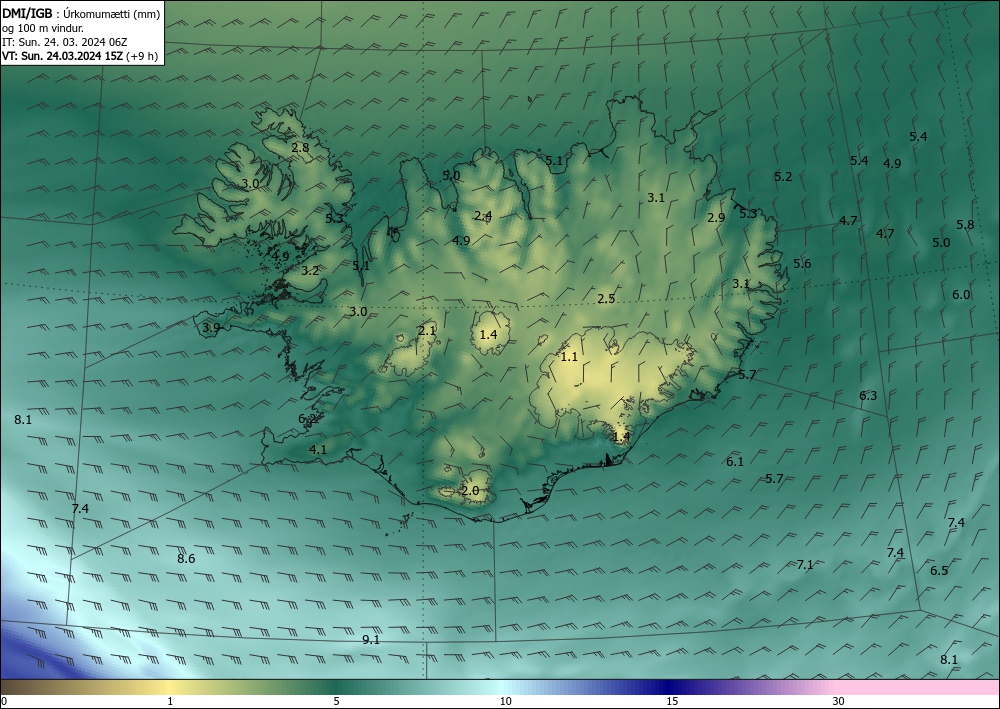
Task: Click the legend tick label "15"
Action: pos(672,701)
